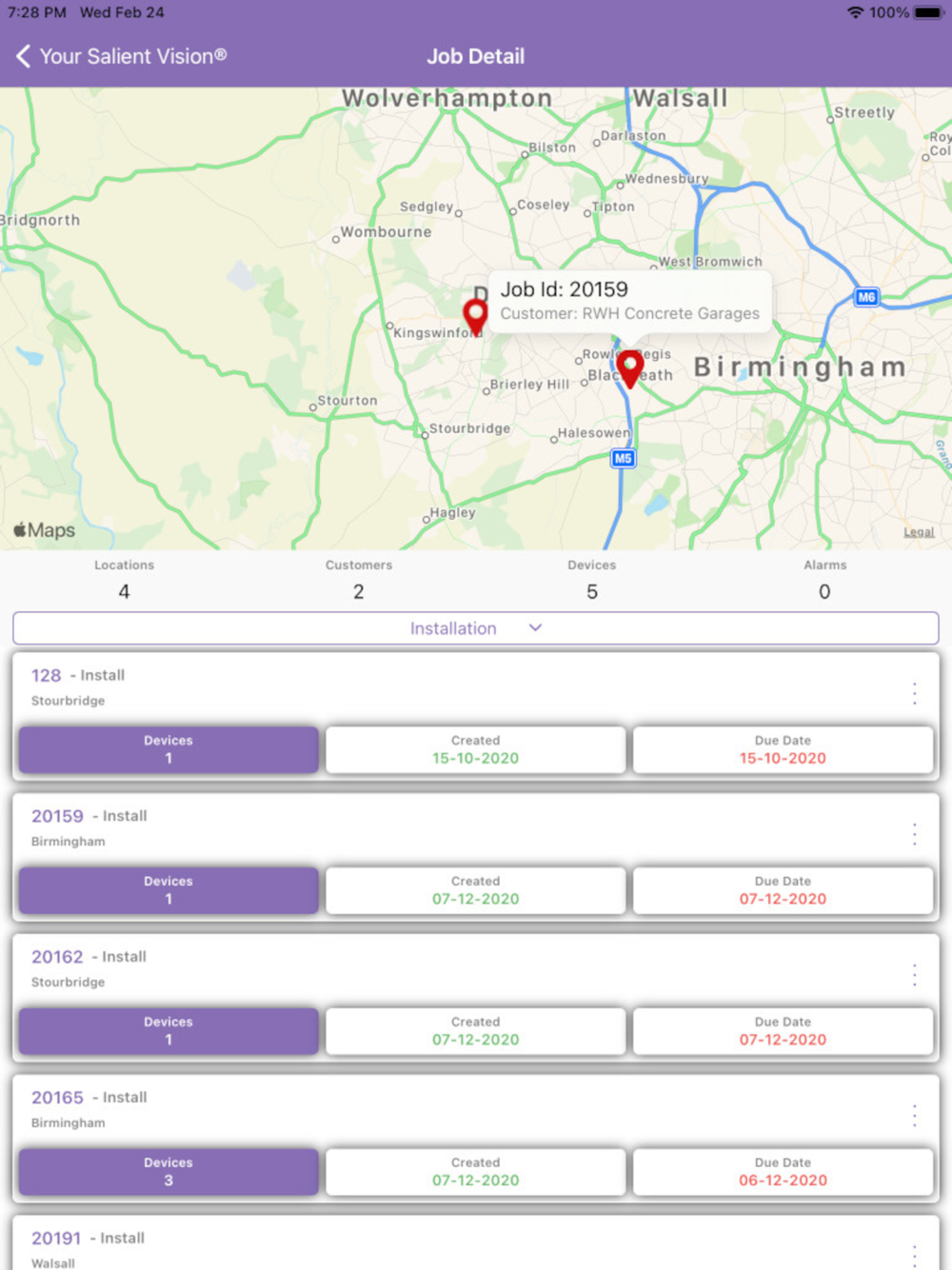The height and width of the screenshot is (1270, 952).
Task: Tap the Devices button for job 128
Action: coord(169,750)
